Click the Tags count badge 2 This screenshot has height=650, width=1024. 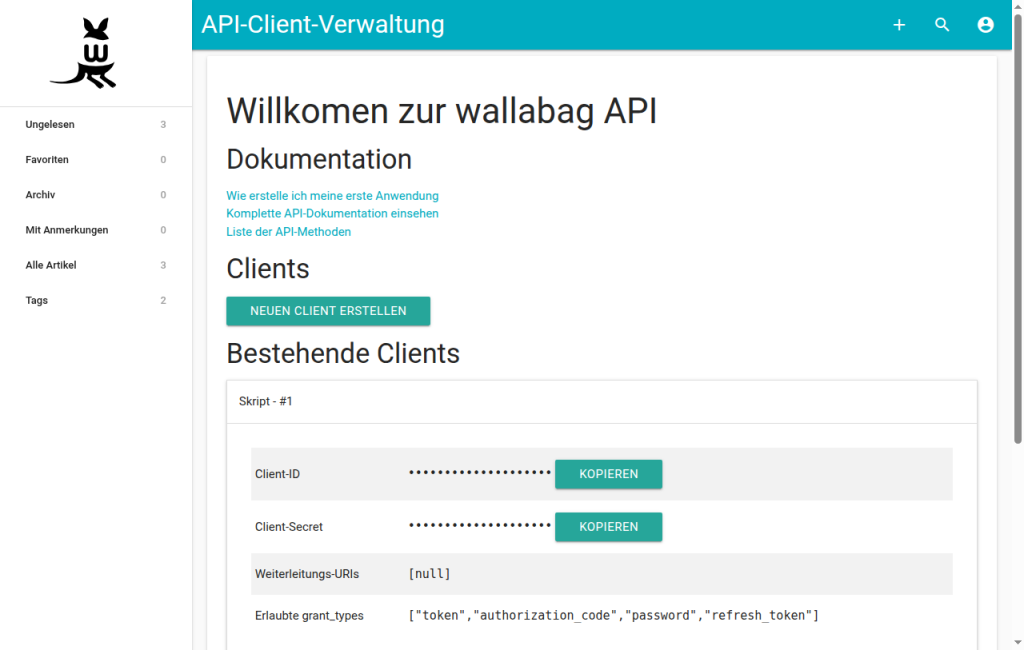(x=163, y=301)
